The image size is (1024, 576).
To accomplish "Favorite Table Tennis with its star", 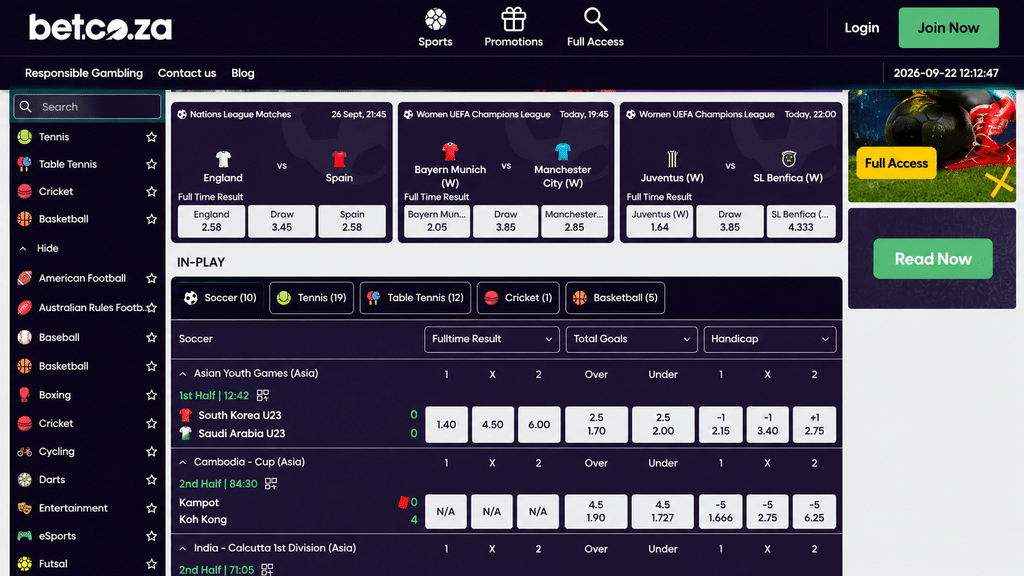I will coord(152,164).
